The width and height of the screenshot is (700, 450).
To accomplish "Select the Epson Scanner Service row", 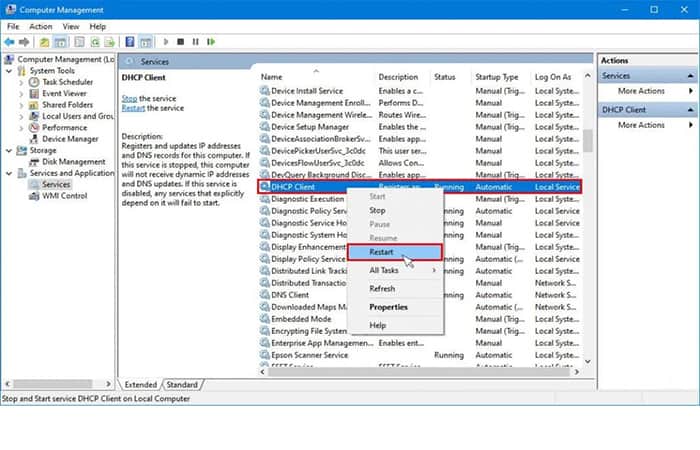I will [419, 355].
